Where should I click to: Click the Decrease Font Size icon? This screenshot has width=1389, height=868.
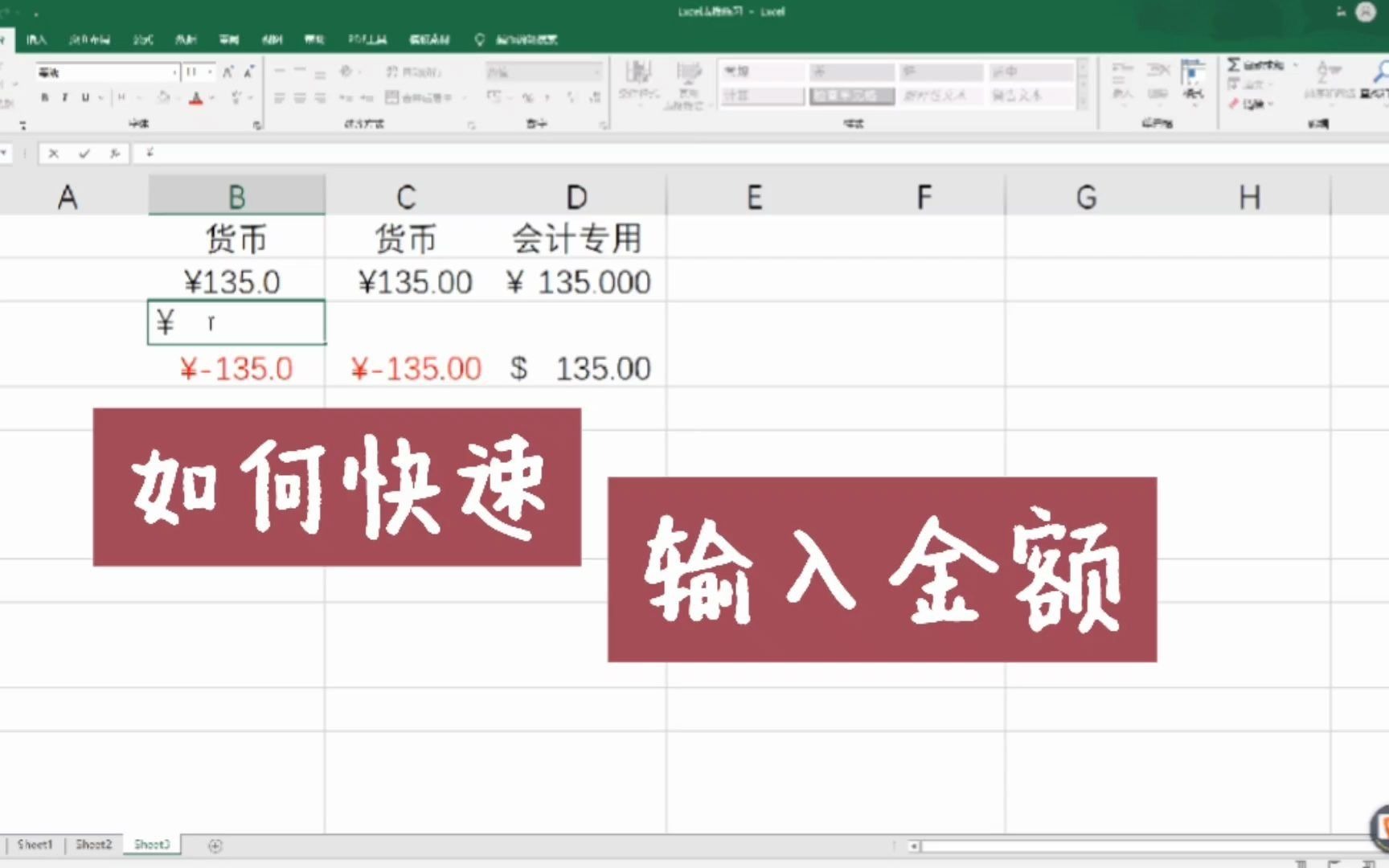tap(248, 72)
